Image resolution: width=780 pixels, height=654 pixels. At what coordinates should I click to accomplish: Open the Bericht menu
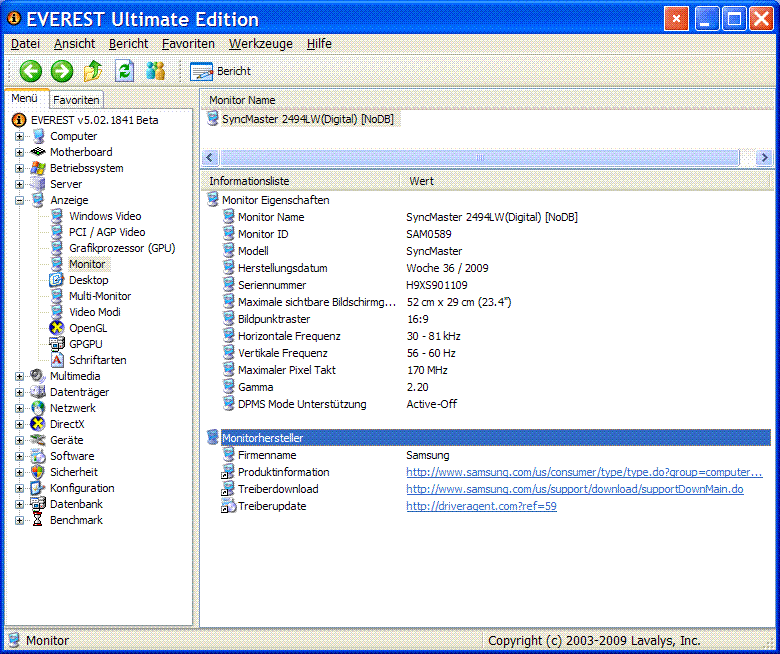click(128, 44)
